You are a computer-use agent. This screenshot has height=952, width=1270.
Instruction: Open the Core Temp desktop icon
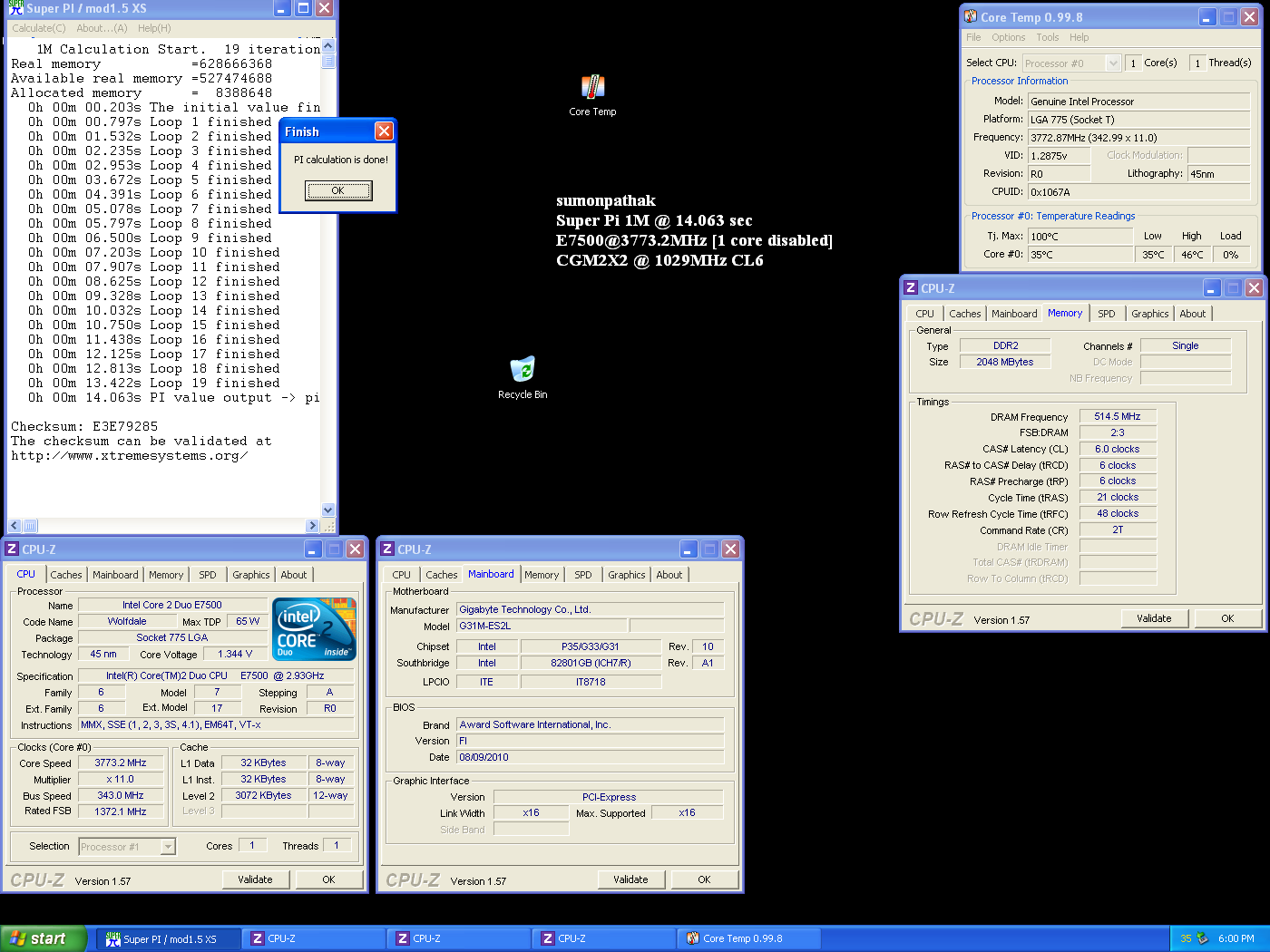[592, 95]
